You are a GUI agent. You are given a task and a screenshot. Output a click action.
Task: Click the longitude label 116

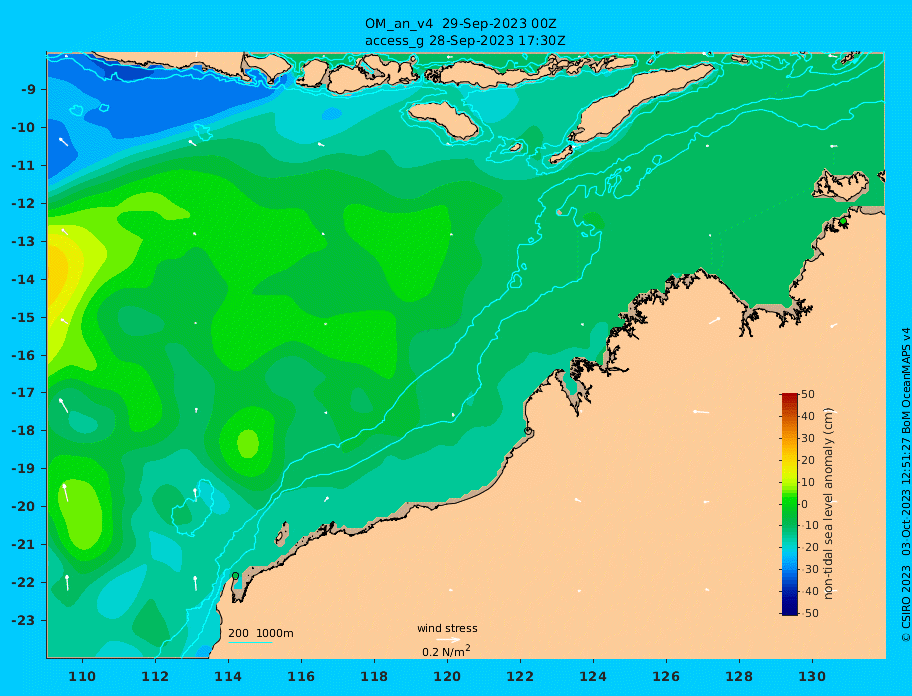coord(301,676)
